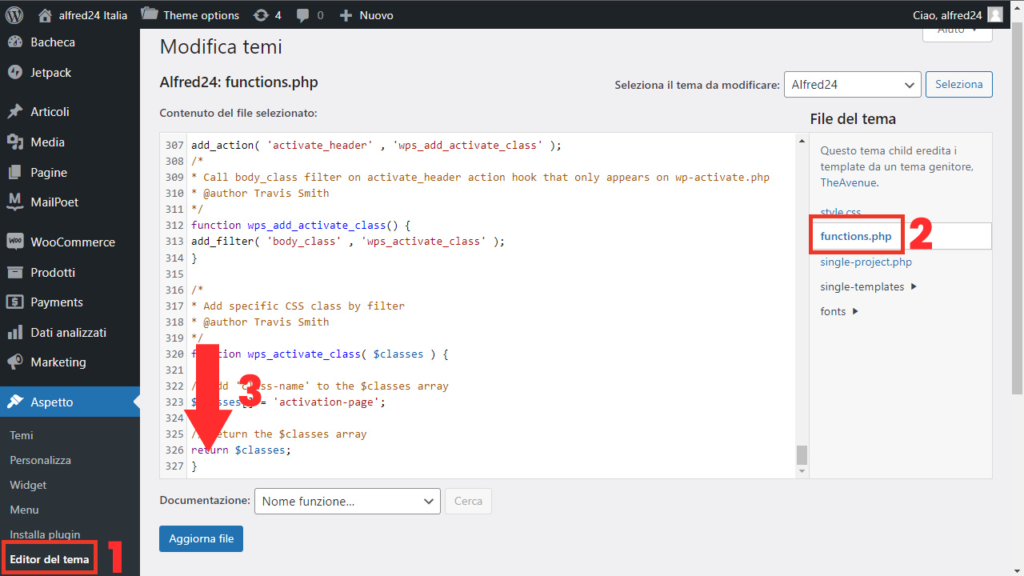Open Temi under Aspetto
1024x576 pixels.
(x=22, y=435)
